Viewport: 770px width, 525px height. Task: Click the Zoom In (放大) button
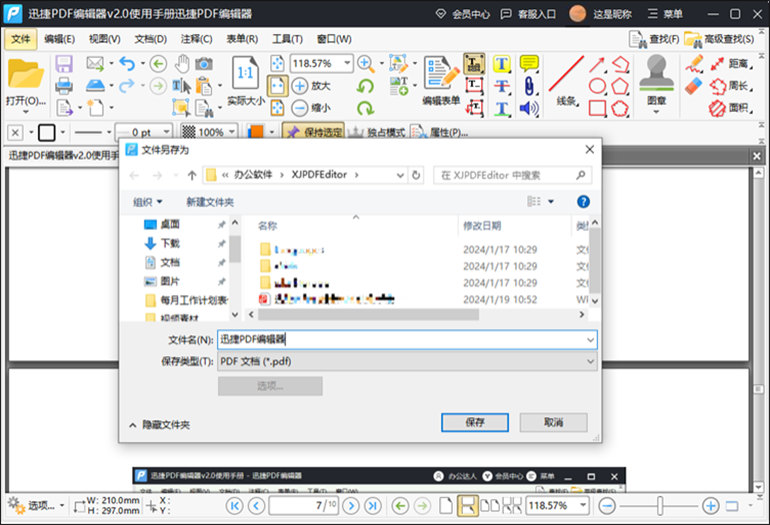310,86
